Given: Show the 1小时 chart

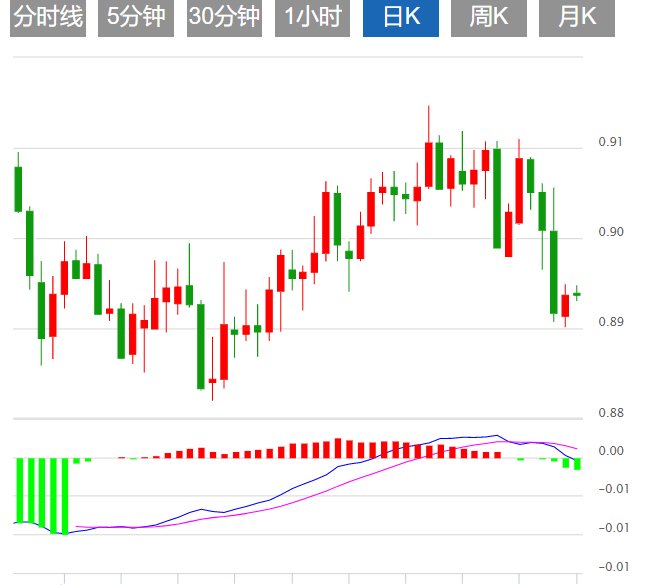Looking at the screenshot, I should coord(312,17).
